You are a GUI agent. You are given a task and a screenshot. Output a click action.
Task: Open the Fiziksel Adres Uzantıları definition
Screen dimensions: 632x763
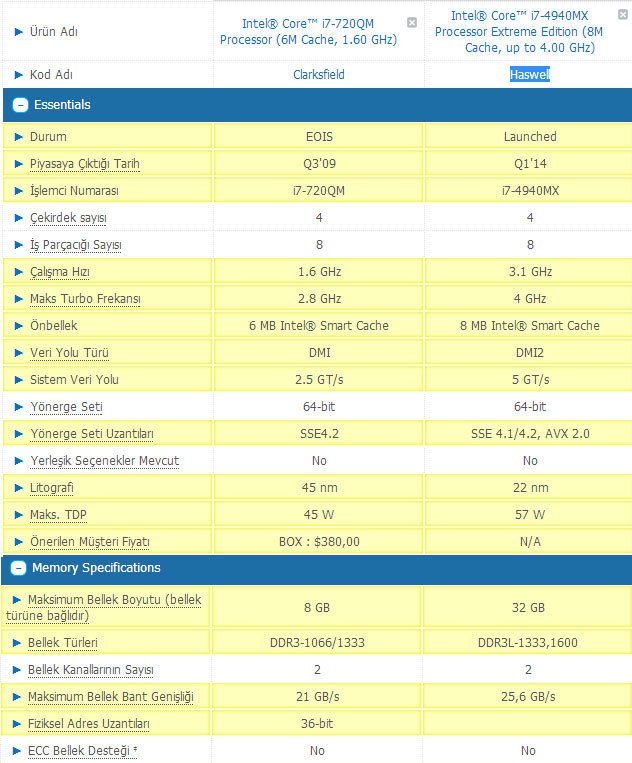(x=89, y=724)
